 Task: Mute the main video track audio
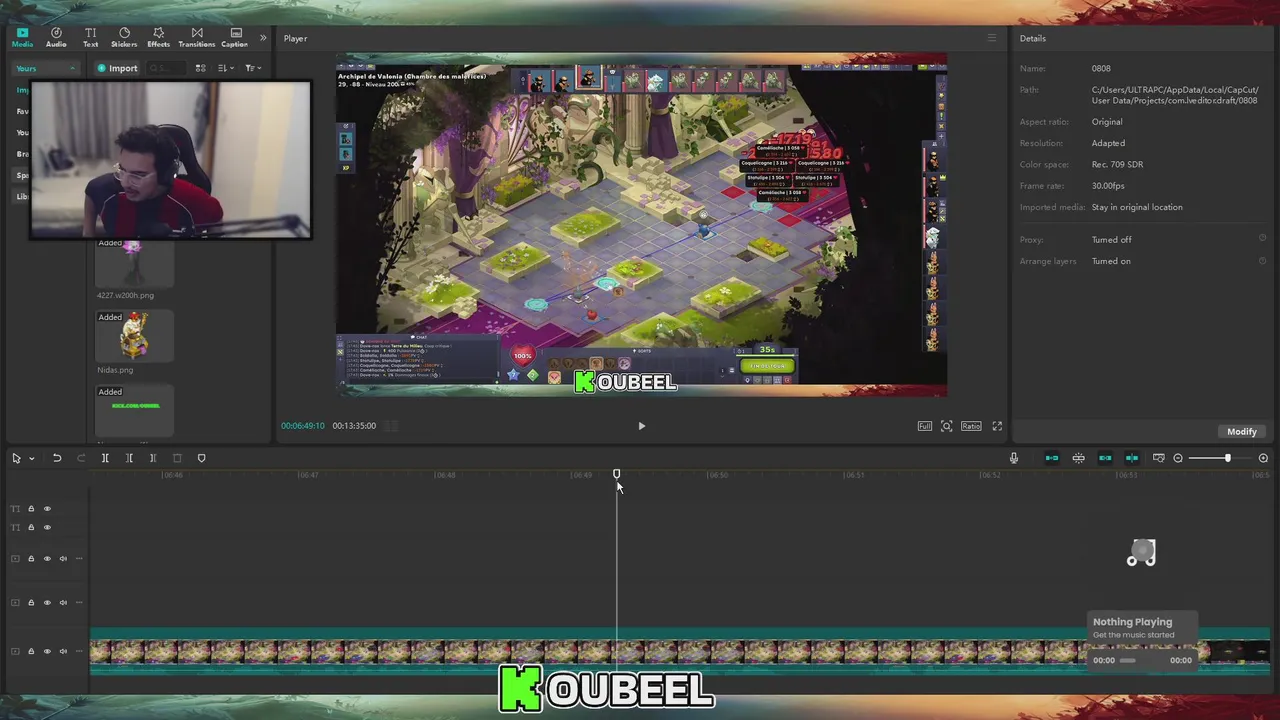tap(63, 651)
